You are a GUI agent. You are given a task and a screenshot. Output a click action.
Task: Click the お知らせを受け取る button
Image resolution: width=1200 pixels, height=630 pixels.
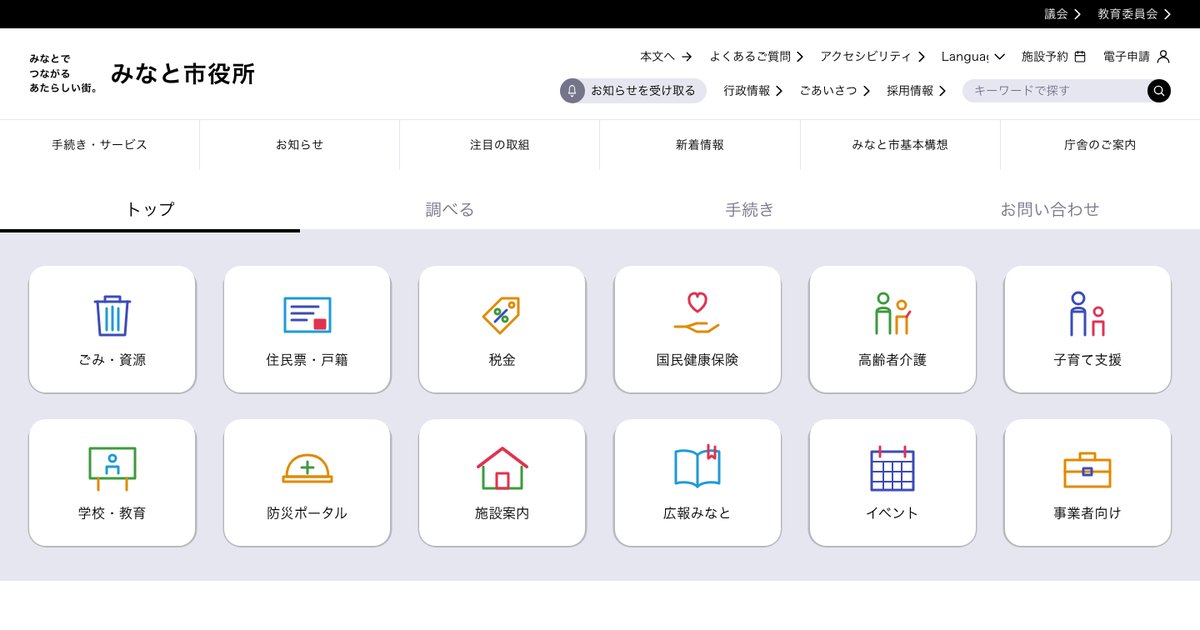633,91
